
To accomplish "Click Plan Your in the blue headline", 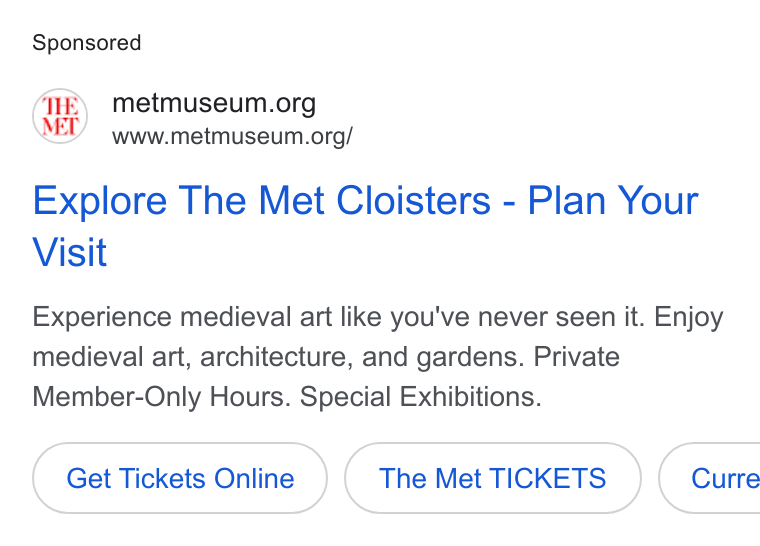I will point(613,201).
